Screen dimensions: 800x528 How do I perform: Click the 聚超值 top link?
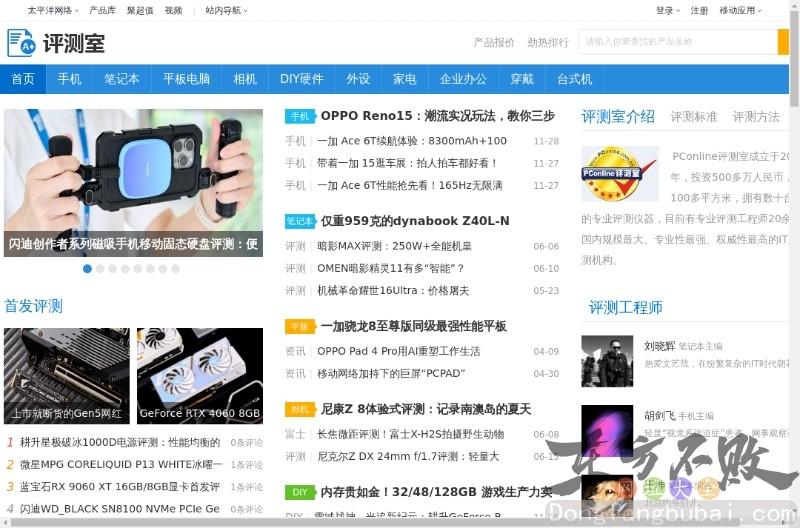pyautogui.click(x=140, y=10)
